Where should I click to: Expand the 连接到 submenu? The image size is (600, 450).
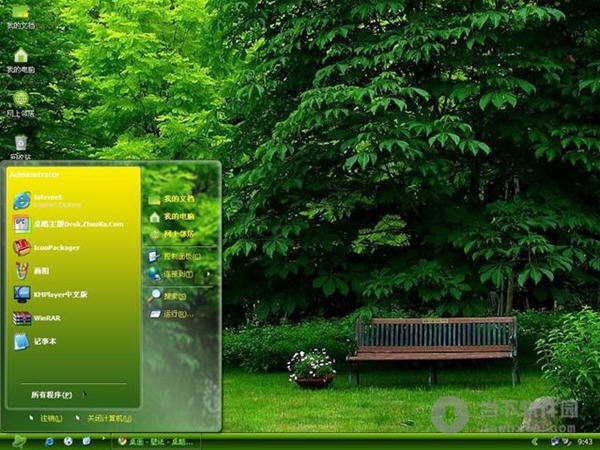(x=180, y=274)
